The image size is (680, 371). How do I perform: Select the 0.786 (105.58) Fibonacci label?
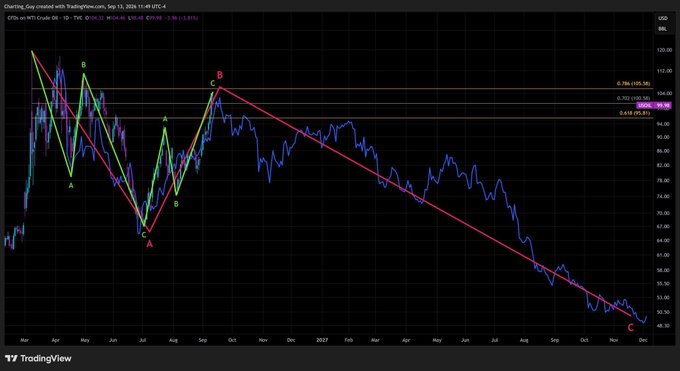pos(633,84)
